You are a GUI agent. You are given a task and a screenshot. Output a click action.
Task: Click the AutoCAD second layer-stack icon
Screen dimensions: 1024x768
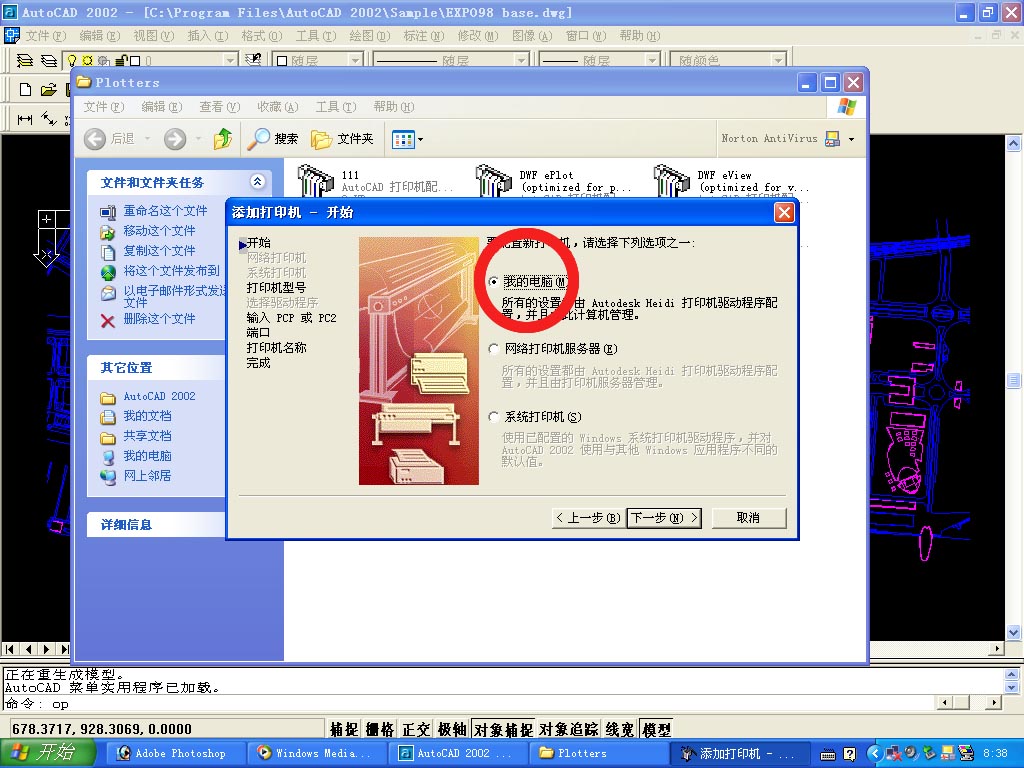coord(49,61)
